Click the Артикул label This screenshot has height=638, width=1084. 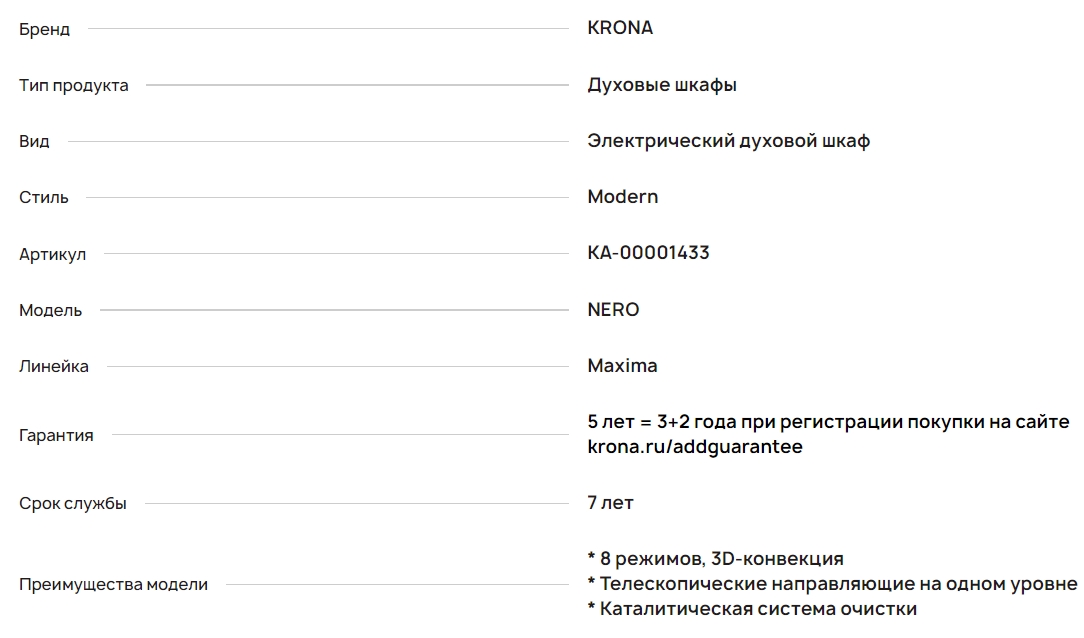[53, 254]
